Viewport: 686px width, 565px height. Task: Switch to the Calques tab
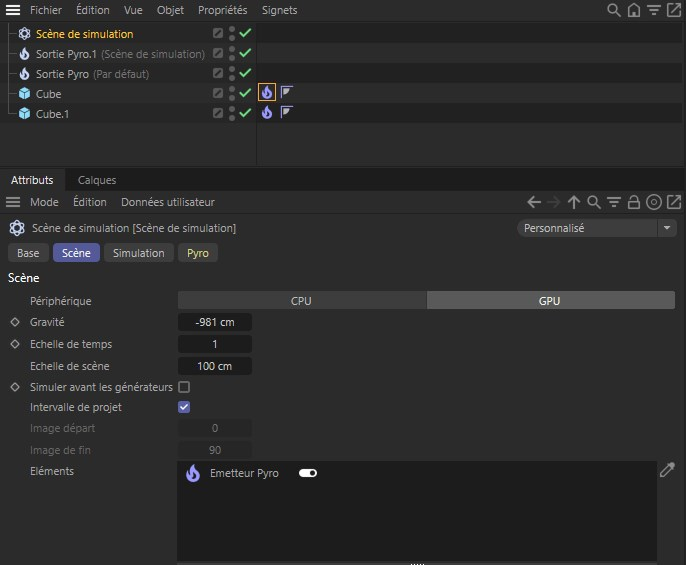tap(97, 180)
